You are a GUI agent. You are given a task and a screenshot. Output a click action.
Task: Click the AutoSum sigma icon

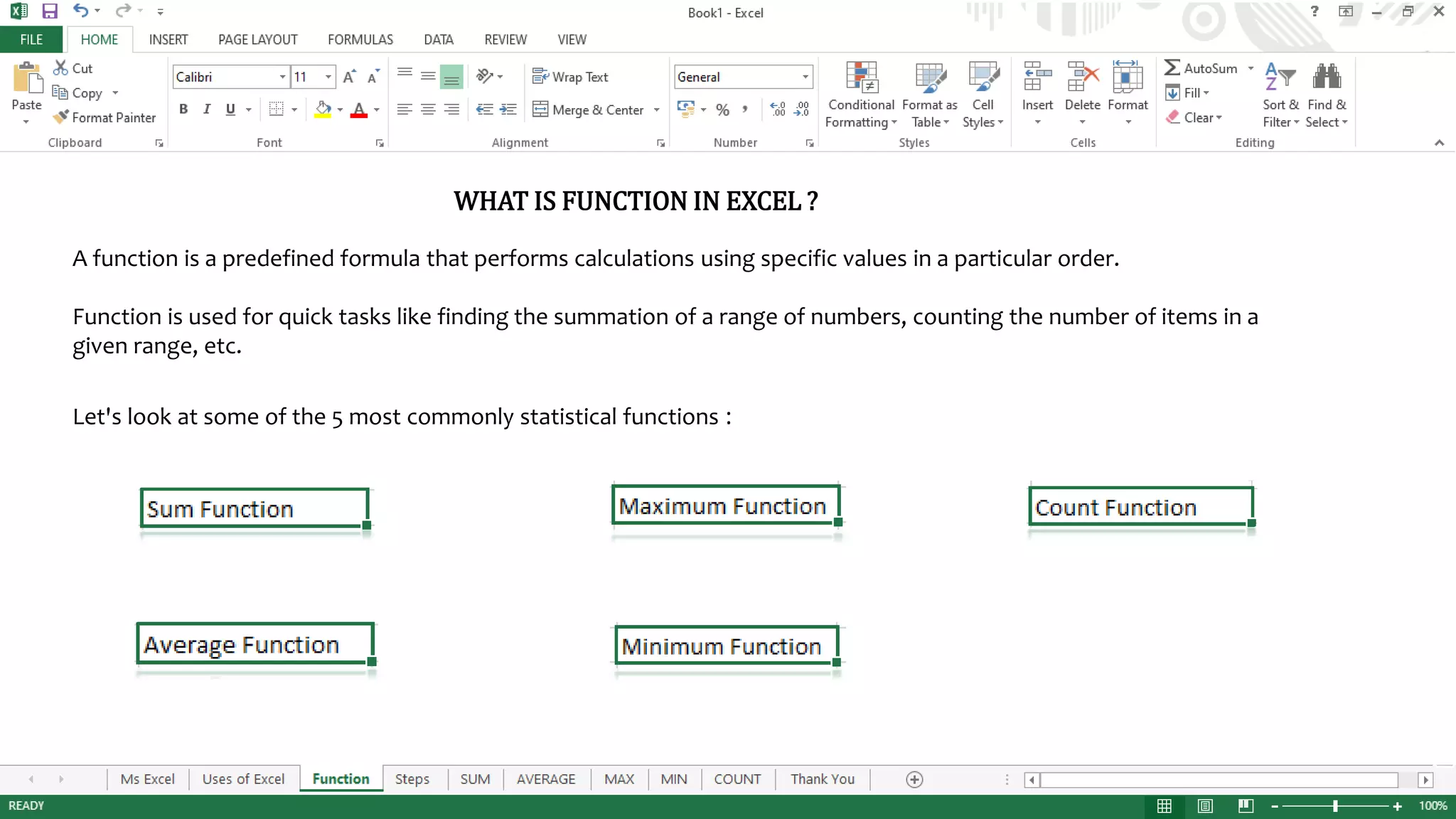coord(1172,68)
